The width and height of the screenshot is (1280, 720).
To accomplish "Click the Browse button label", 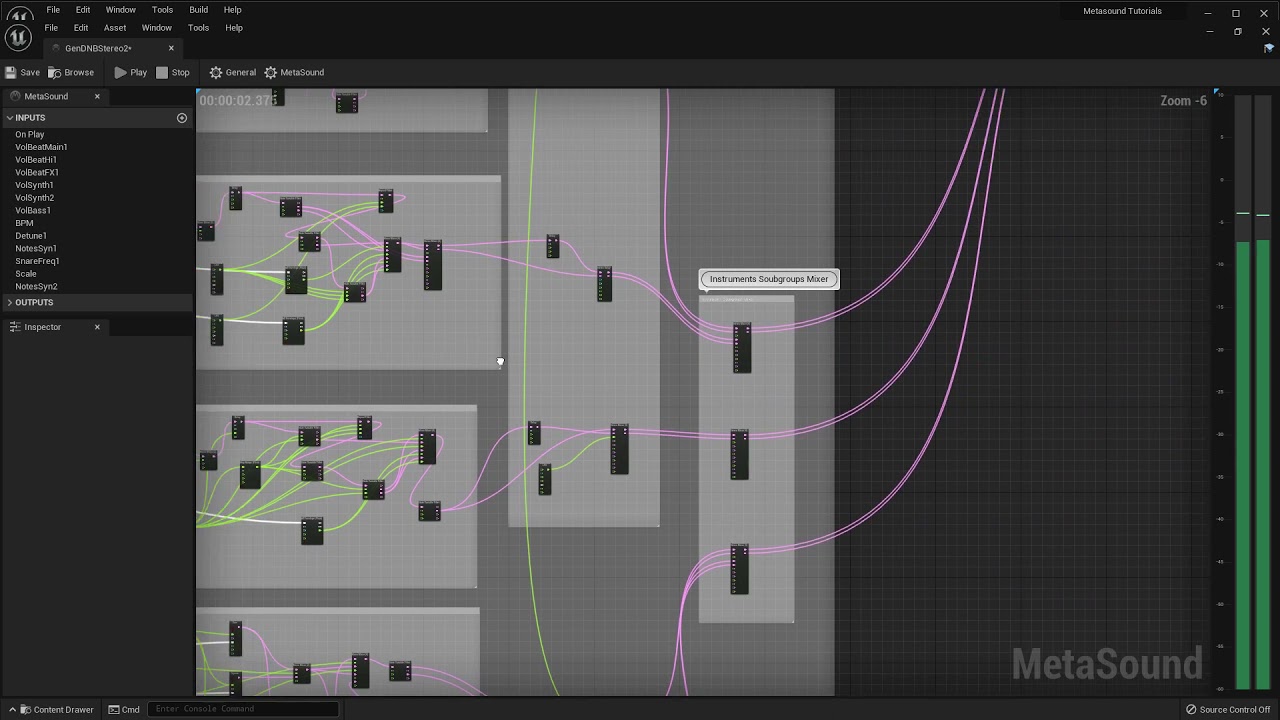I will pyautogui.click(x=79, y=72).
